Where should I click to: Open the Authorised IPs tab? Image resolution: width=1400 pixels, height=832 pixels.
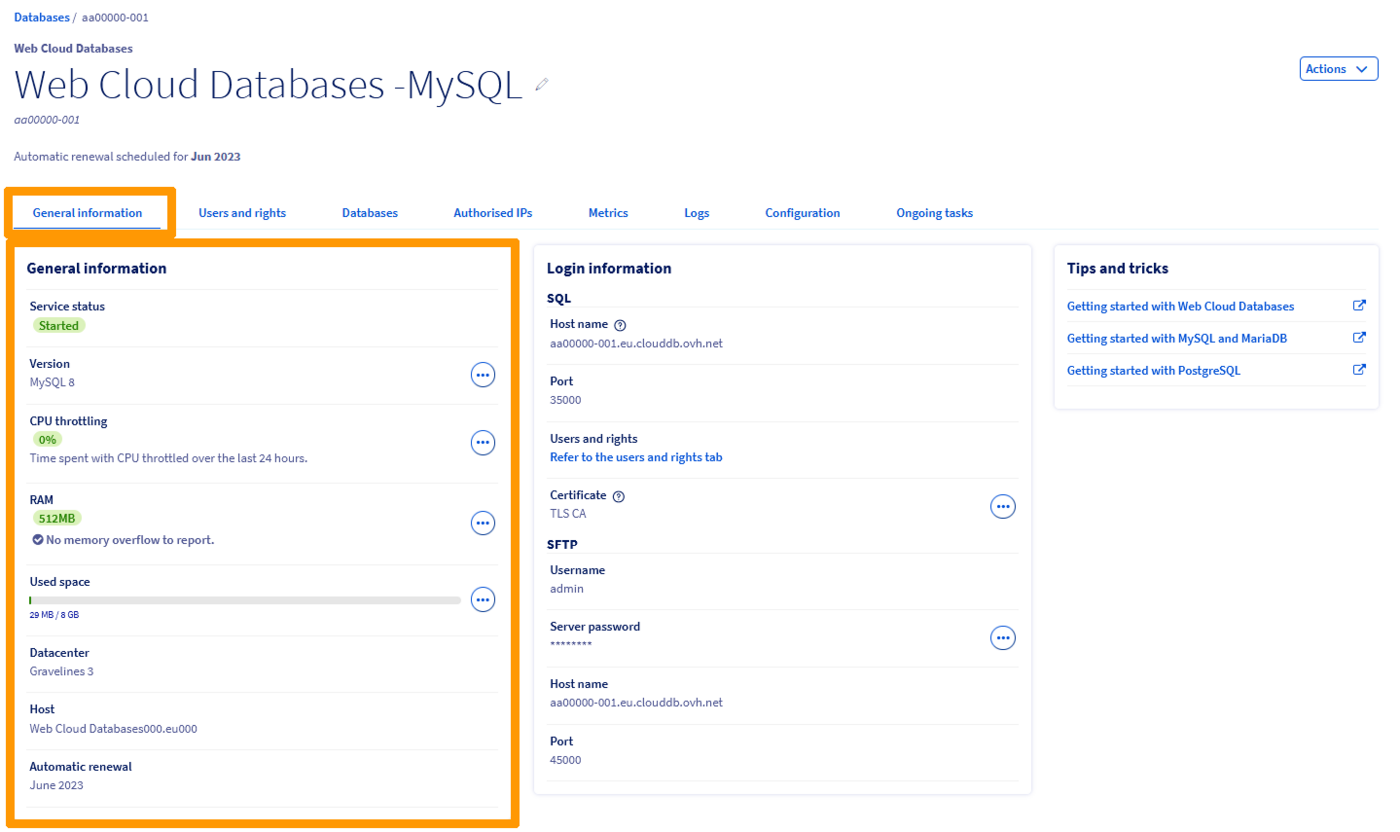tap(493, 213)
